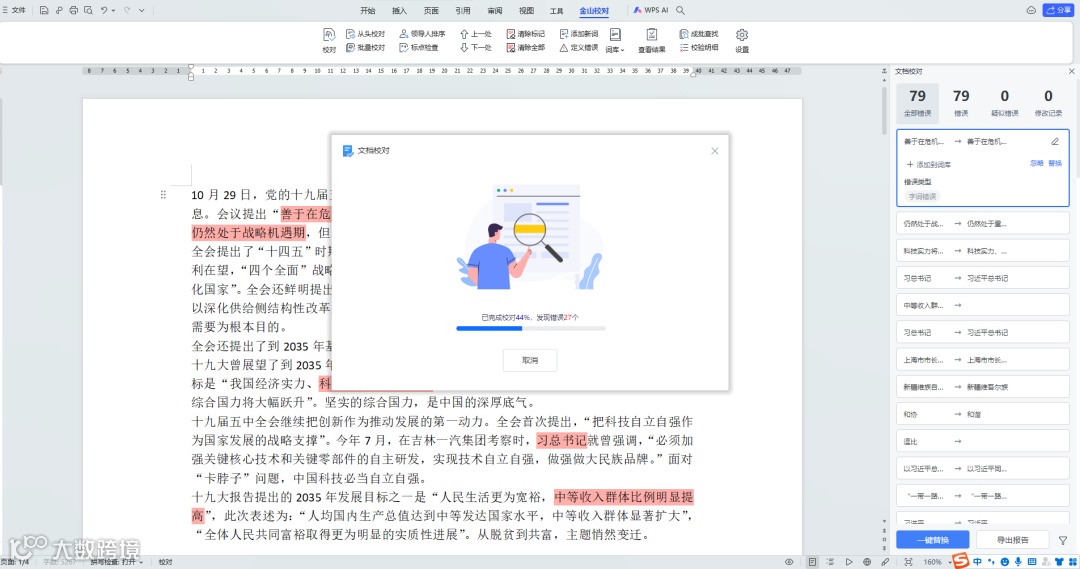Switch to page layout view icon
This screenshot has height=569, width=1080.
click(x=813, y=562)
